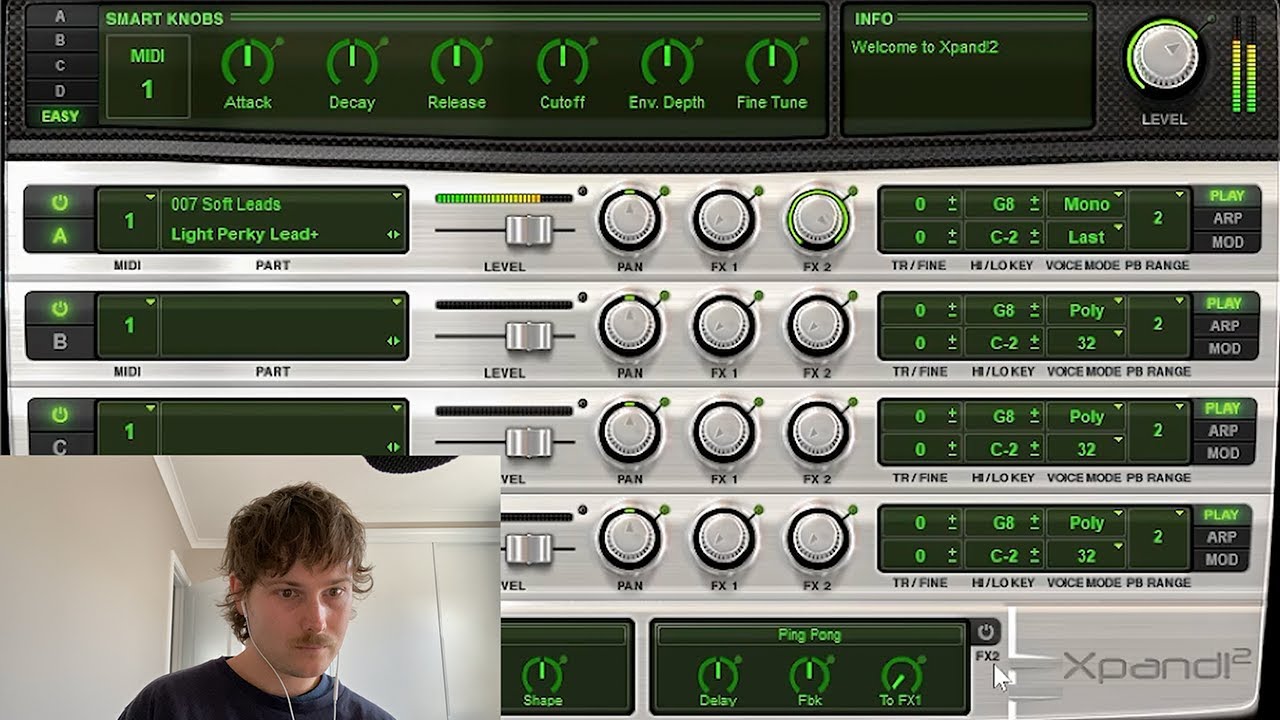Open PB range dropdown for part A
This screenshot has width=1280, height=720.
point(1158,219)
